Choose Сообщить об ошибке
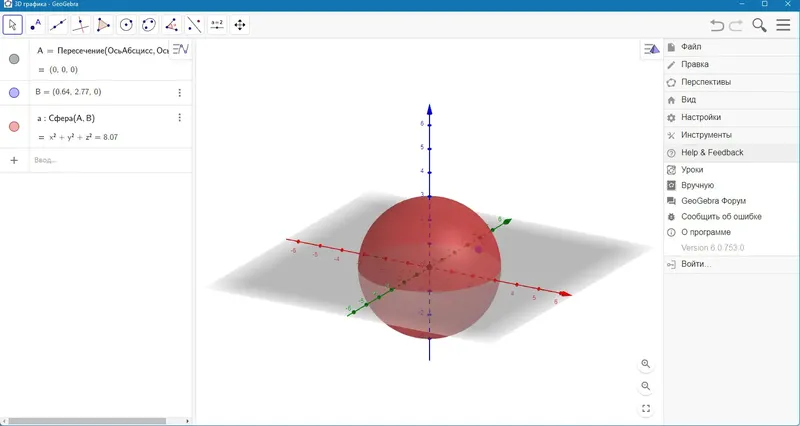The width and height of the screenshot is (800, 426). [x=731, y=217]
